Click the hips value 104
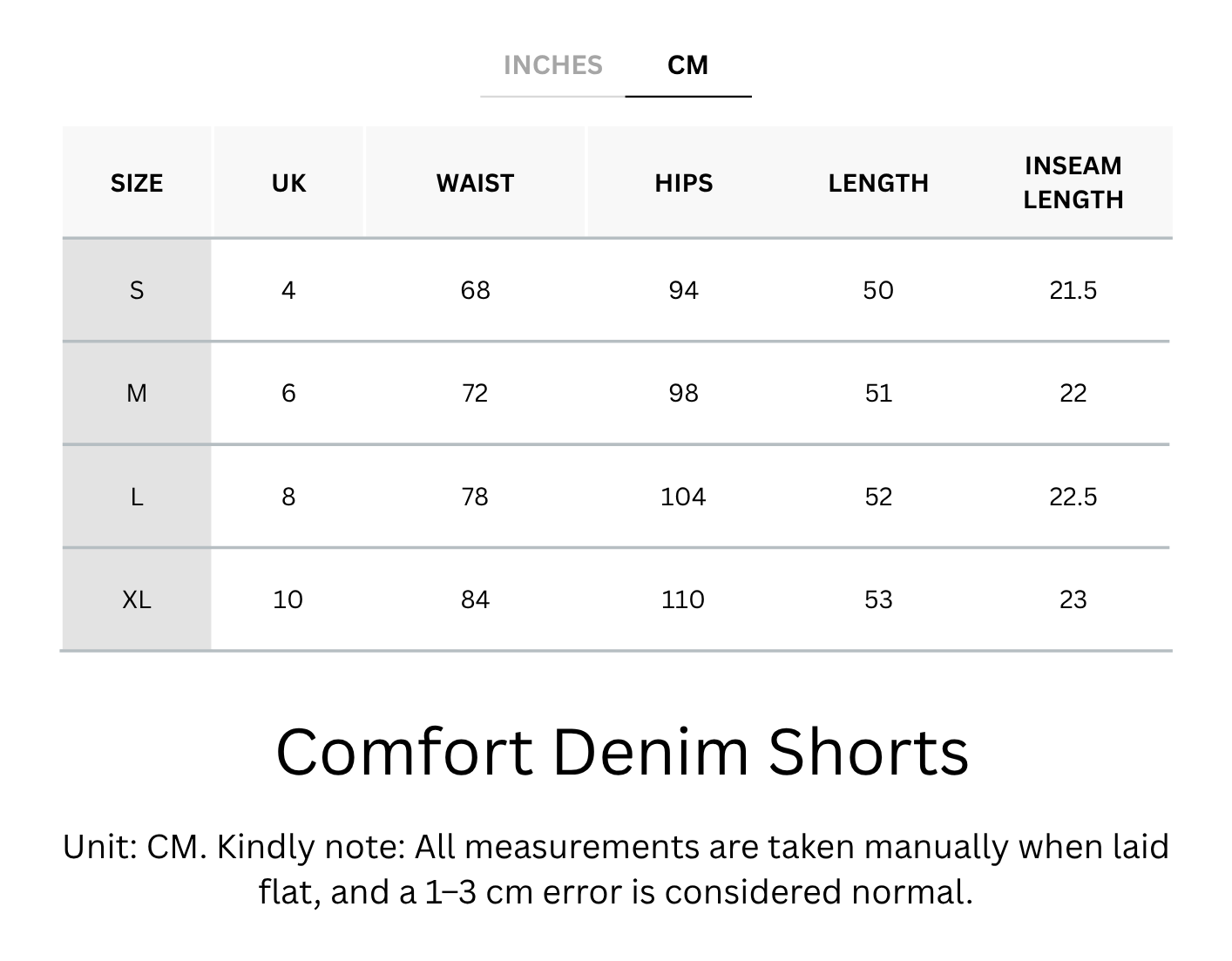The image size is (1232, 961). pyautogui.click(x=683, y=497)
